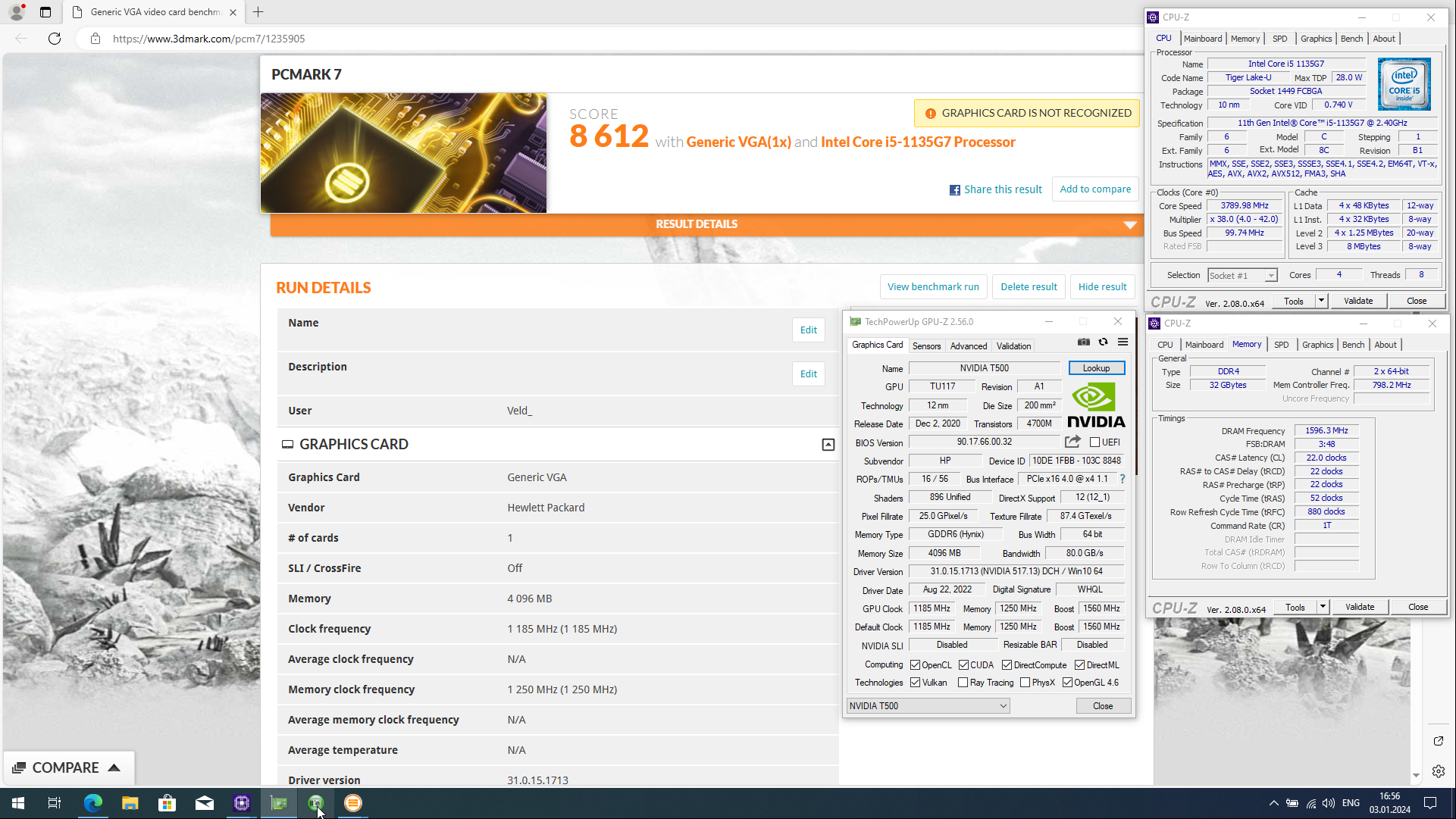The height and width of the screenshot is (819, 1456).
Task: Click the external link icon at bottom right
Action: (x=1439, y=741)
